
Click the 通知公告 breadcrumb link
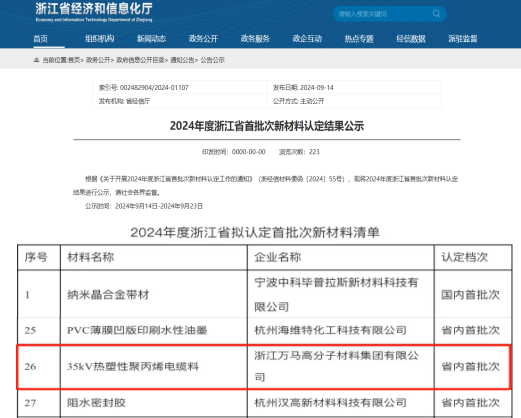(182, 60)
